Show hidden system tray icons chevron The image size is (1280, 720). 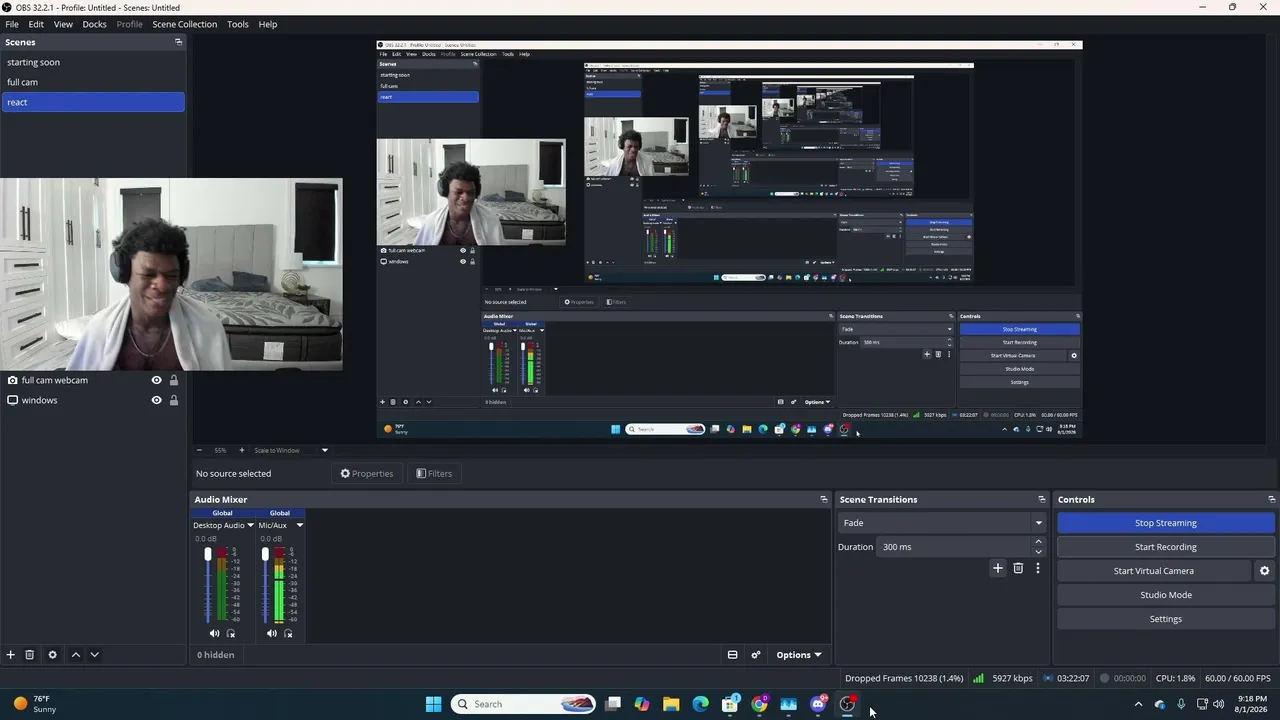pos(1138,704)
